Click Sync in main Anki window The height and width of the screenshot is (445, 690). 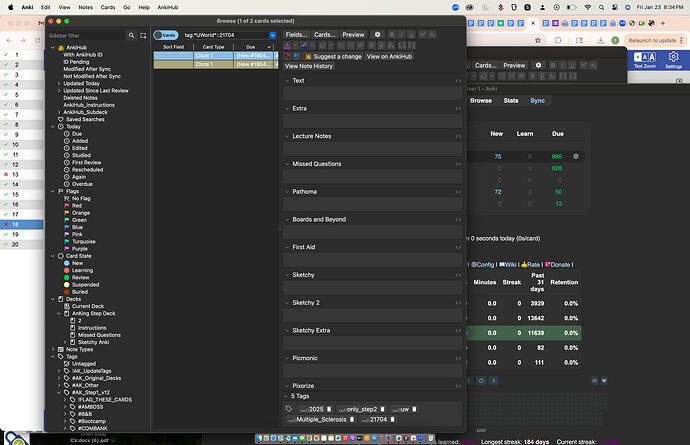(537, 101)
